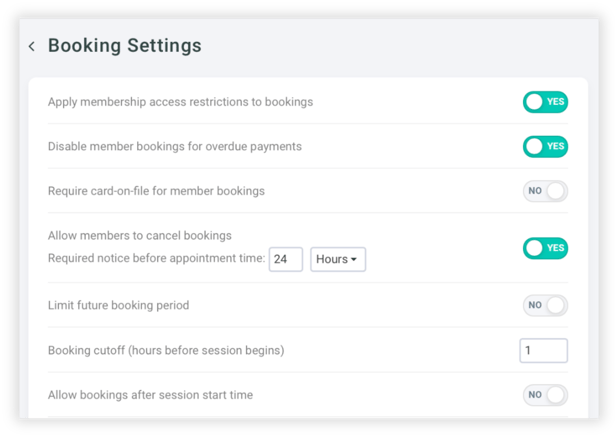Viewport: 615px width, 436px height.
Task: Go back using the left chevron arrow
Action: [x=32, y=46]
